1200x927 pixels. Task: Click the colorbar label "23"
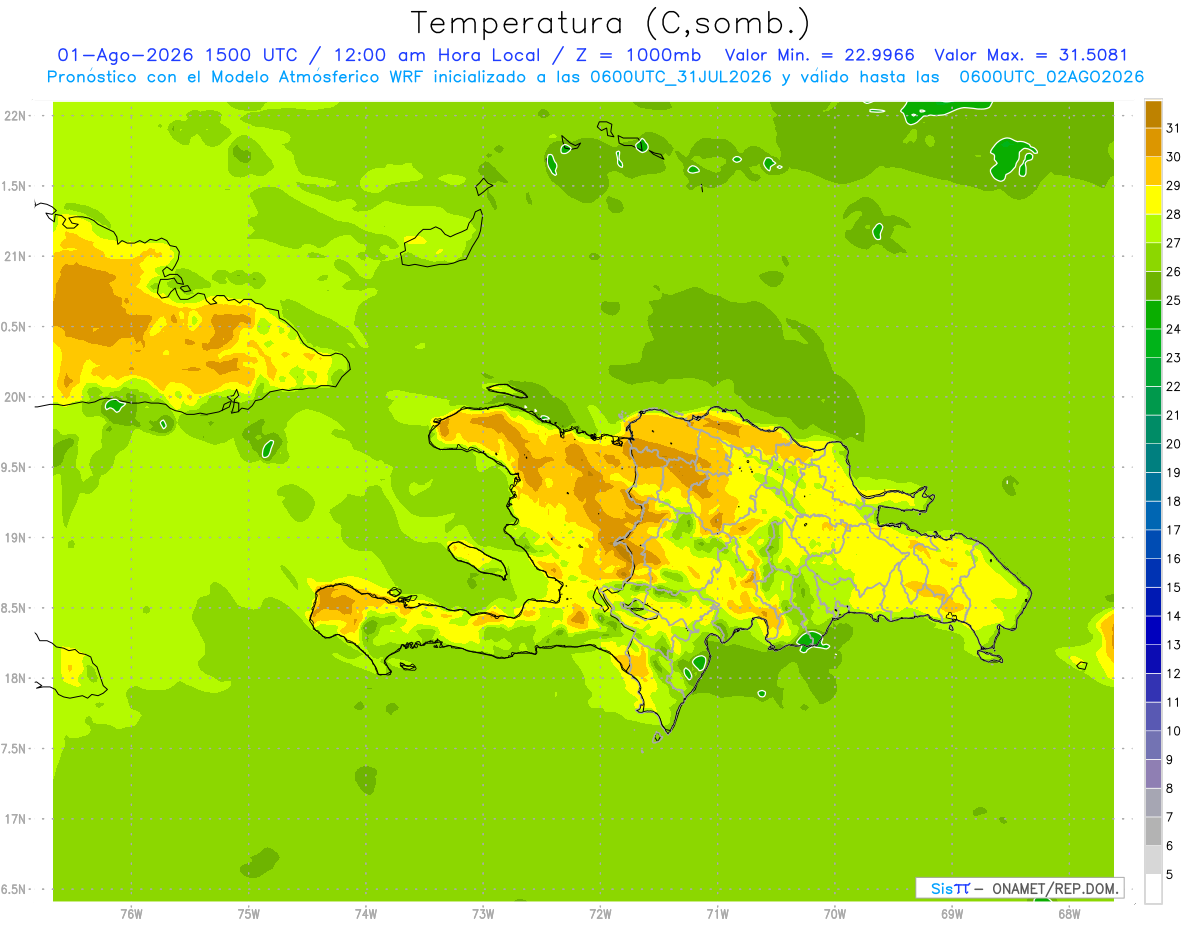coord(1175,358)
